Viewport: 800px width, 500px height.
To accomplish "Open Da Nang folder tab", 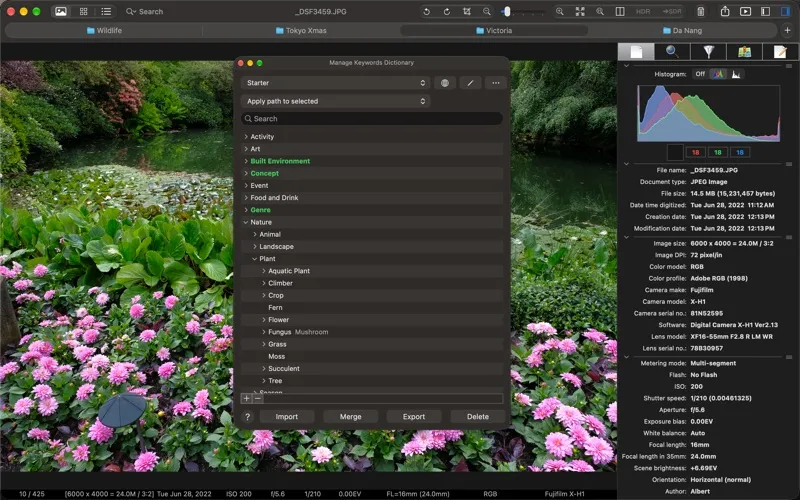I will click(683, 31).
